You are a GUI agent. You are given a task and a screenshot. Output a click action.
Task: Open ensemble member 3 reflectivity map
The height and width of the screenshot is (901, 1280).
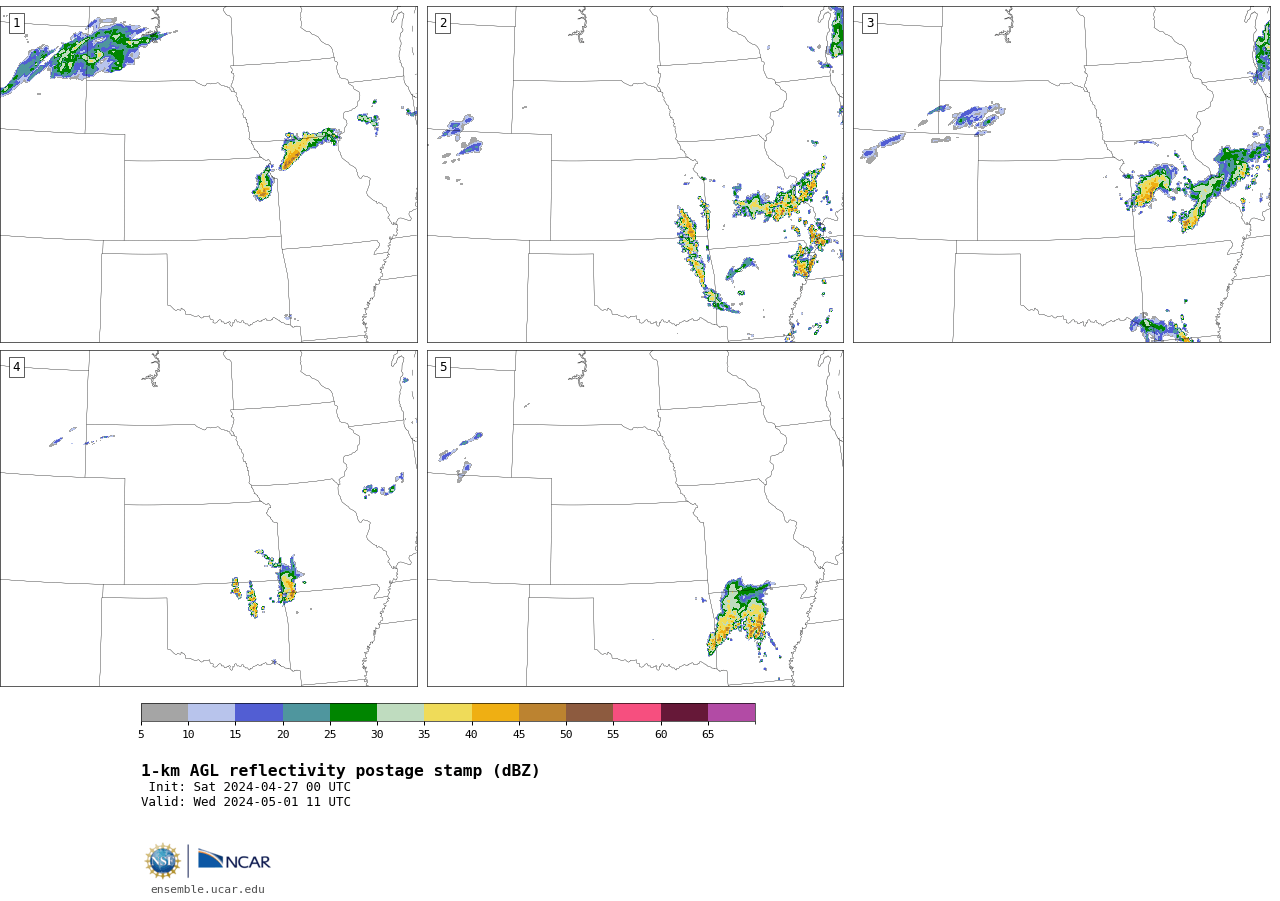1062,174
